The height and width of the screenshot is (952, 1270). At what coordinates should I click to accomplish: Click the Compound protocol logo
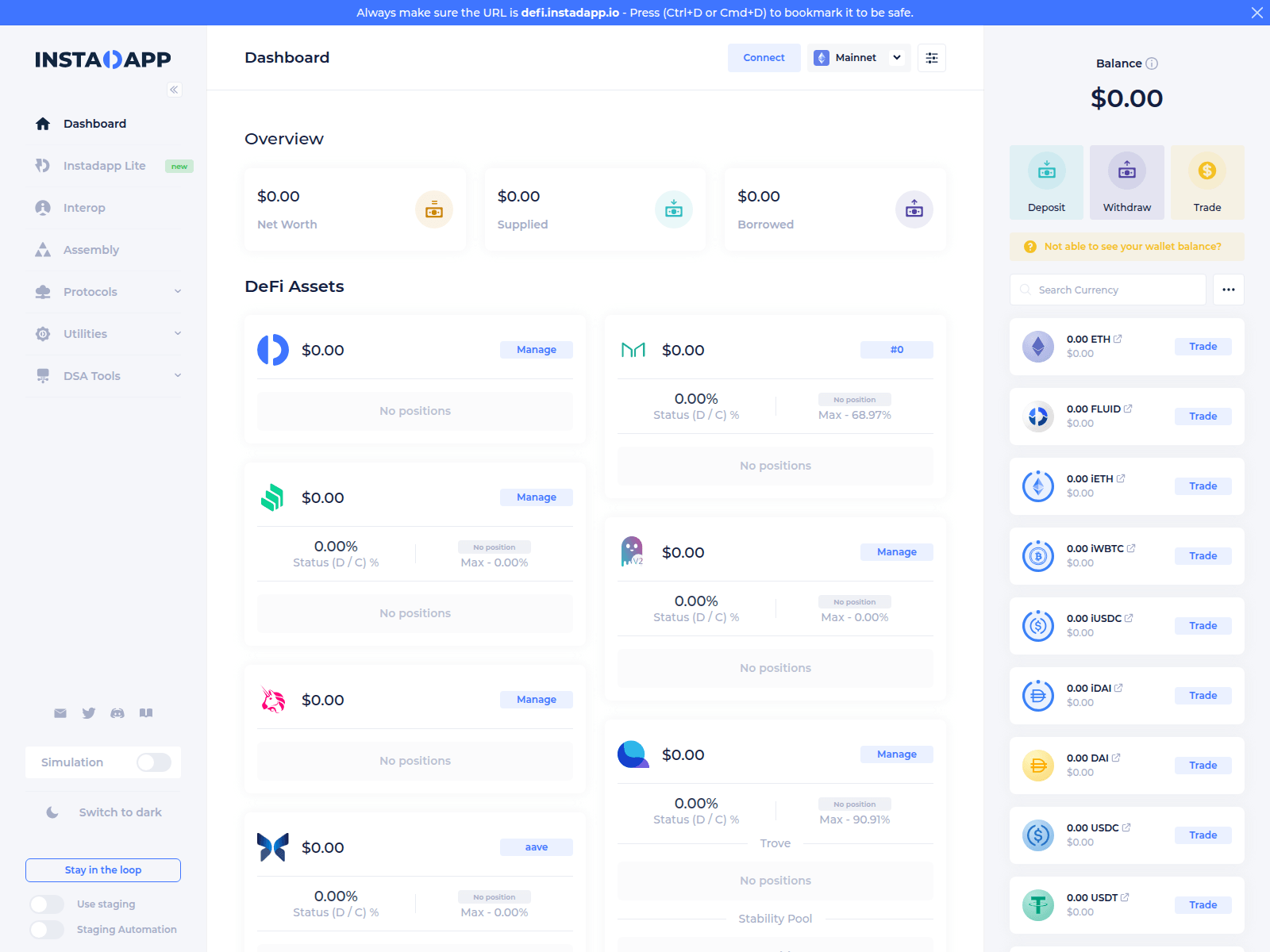(x=272, y=497)
